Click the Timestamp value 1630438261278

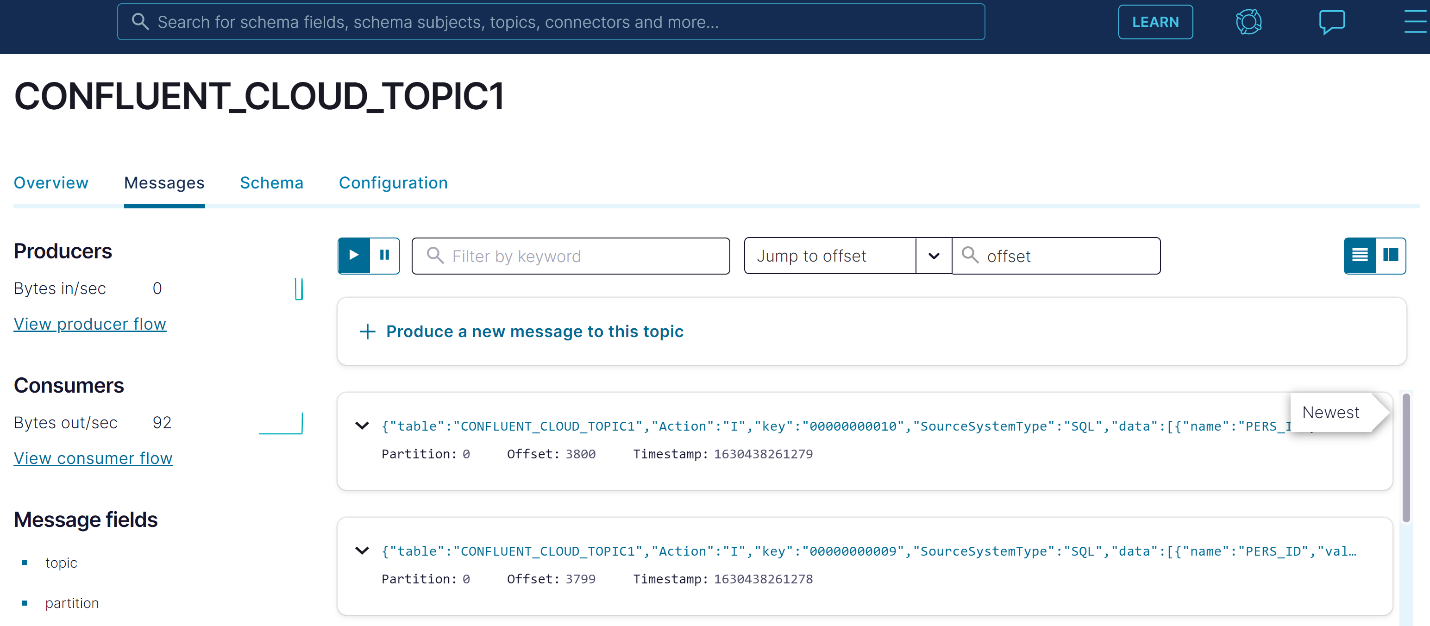click(761, 579)
